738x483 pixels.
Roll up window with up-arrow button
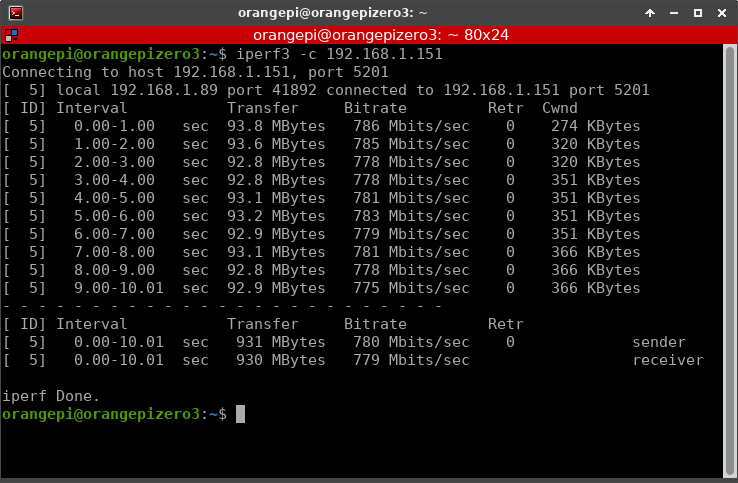pyautogui.click(x=650, y=13)
